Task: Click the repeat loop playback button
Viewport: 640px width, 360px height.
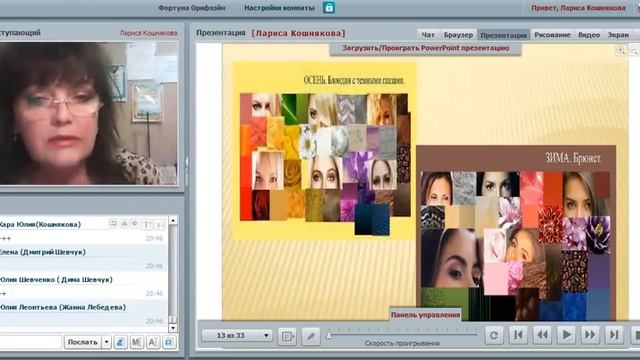Action: [494, 336]
